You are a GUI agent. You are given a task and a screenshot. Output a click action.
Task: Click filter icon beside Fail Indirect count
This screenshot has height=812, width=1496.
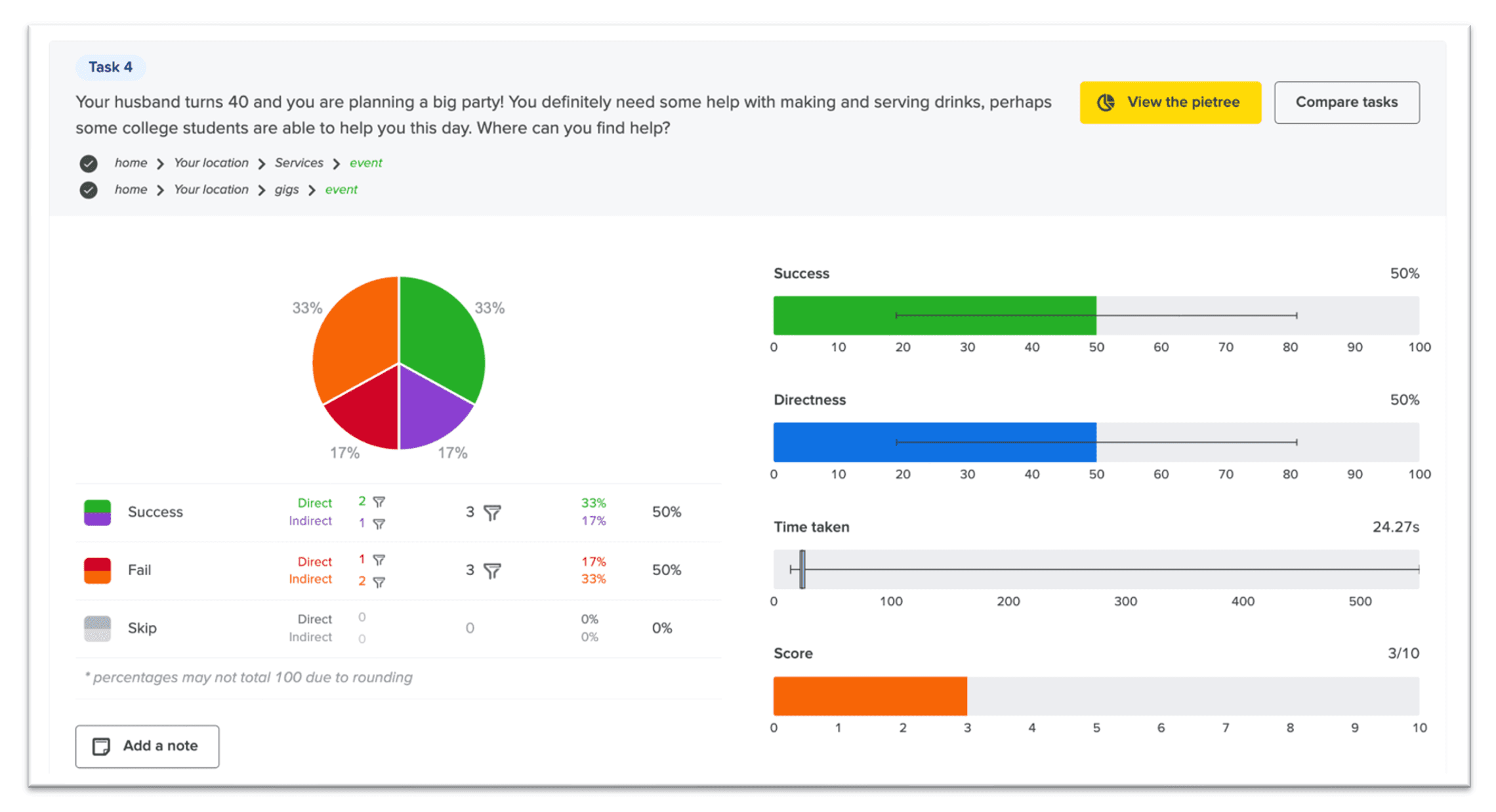click(379, 582)
